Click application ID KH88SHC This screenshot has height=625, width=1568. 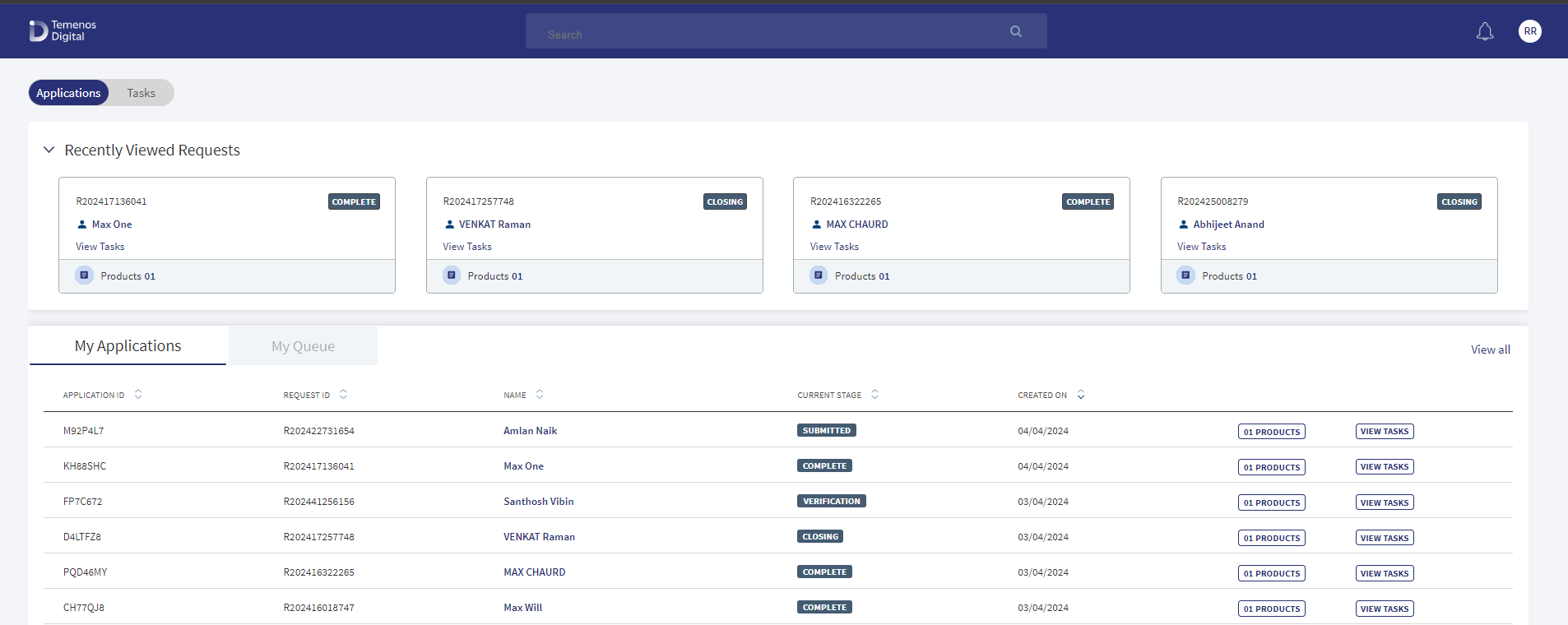coord(84,466)
